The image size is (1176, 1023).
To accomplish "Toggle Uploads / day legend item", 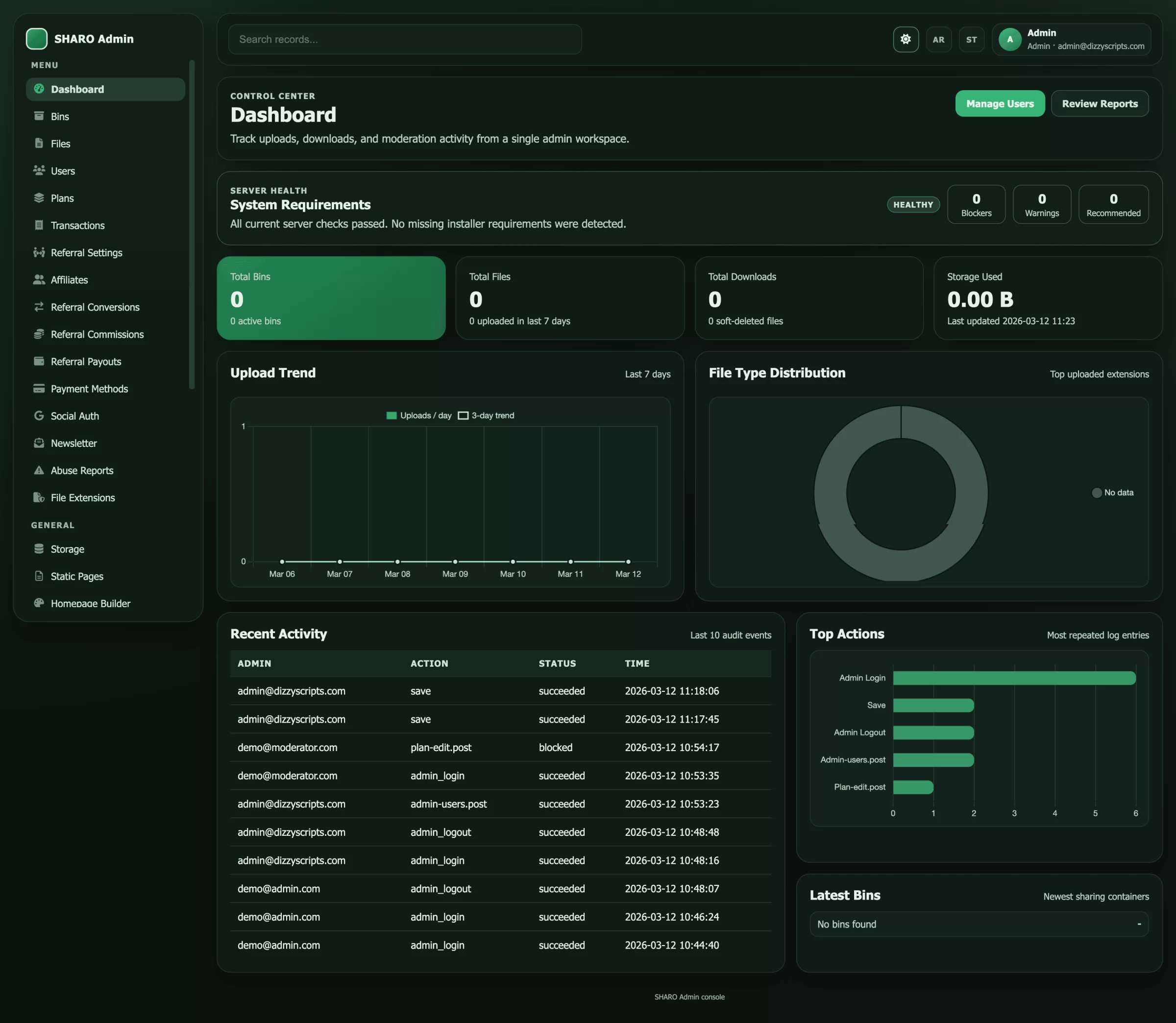I will coord(419,415).
